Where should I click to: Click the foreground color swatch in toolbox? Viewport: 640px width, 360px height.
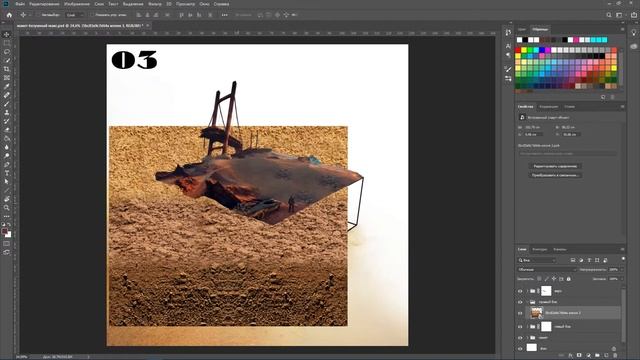click(x=5, y=231)
